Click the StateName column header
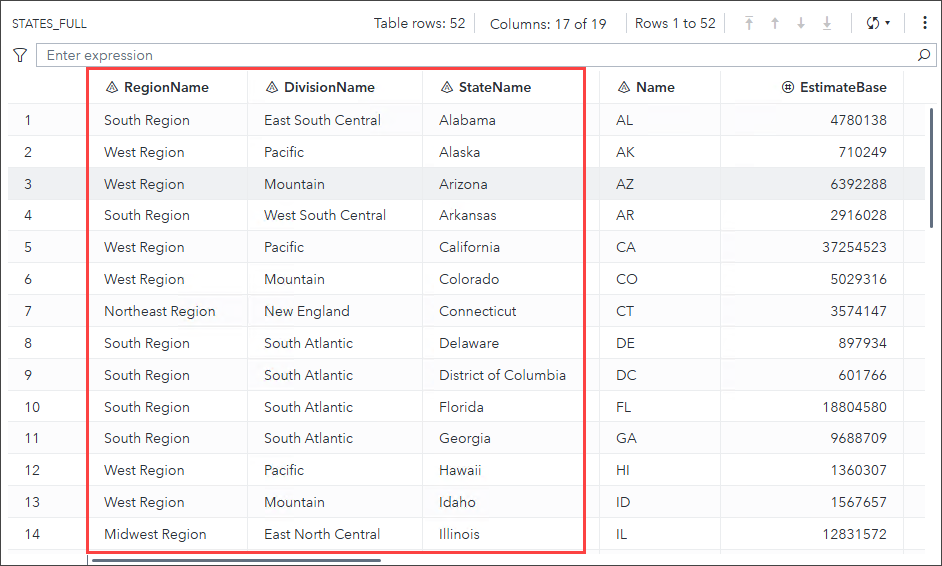This screenshot has width=942, height=566. pos(495,87)
